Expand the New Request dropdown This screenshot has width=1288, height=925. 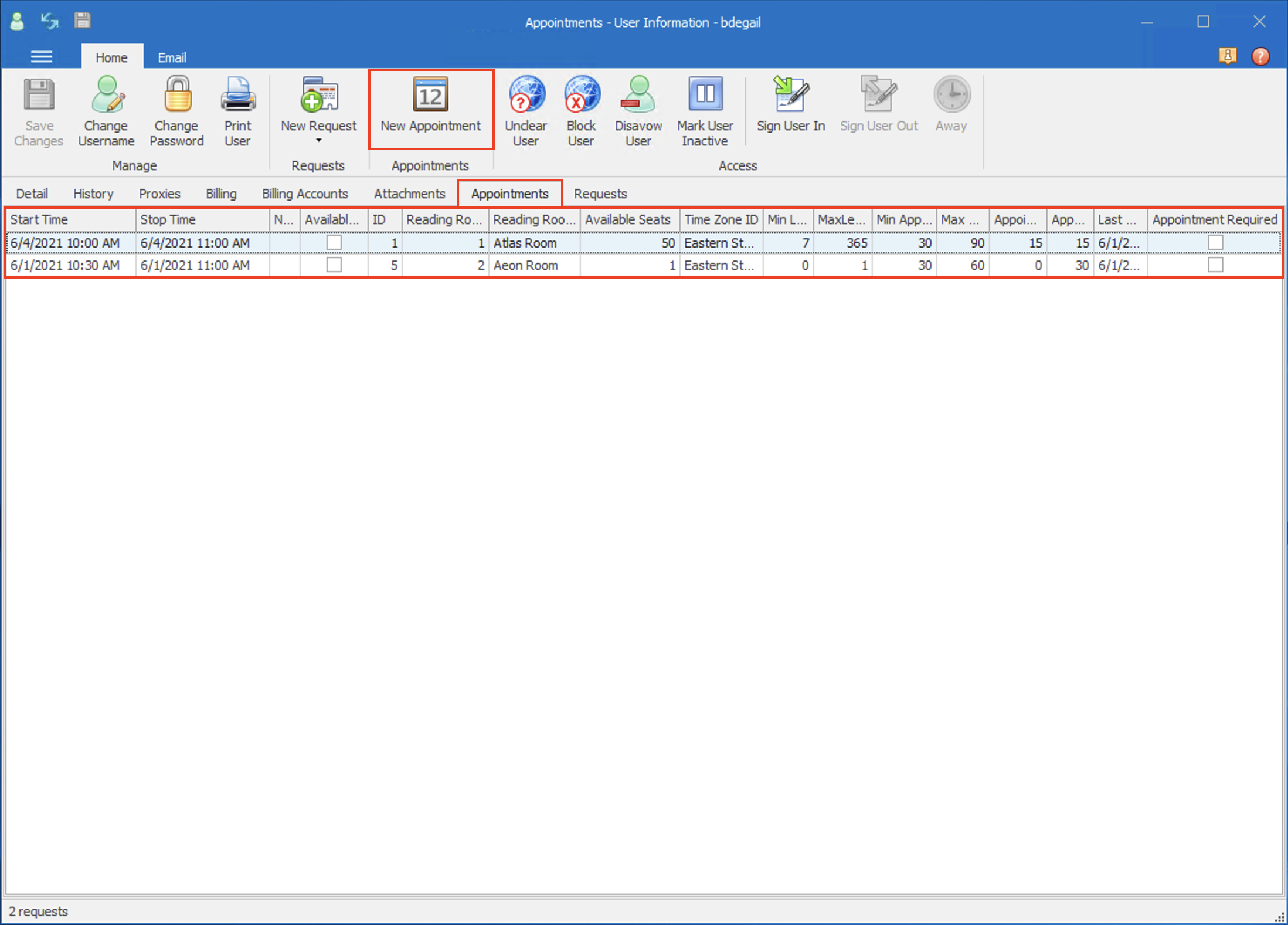[318, 140]
